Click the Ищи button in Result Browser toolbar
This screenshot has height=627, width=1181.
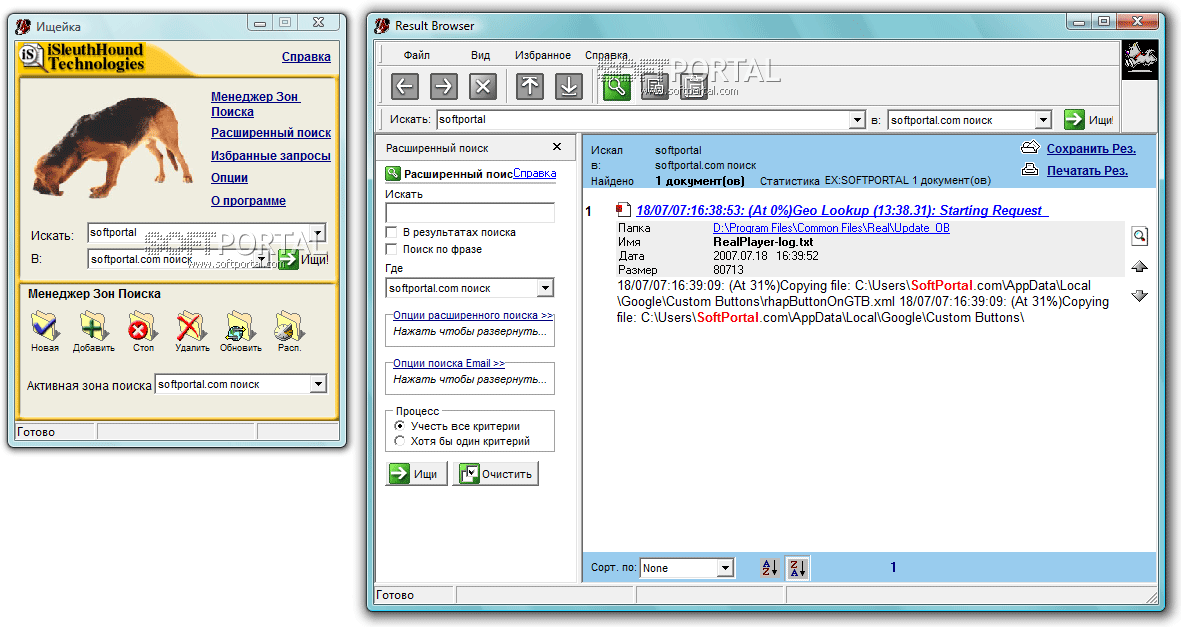[x=1088, y=120]
